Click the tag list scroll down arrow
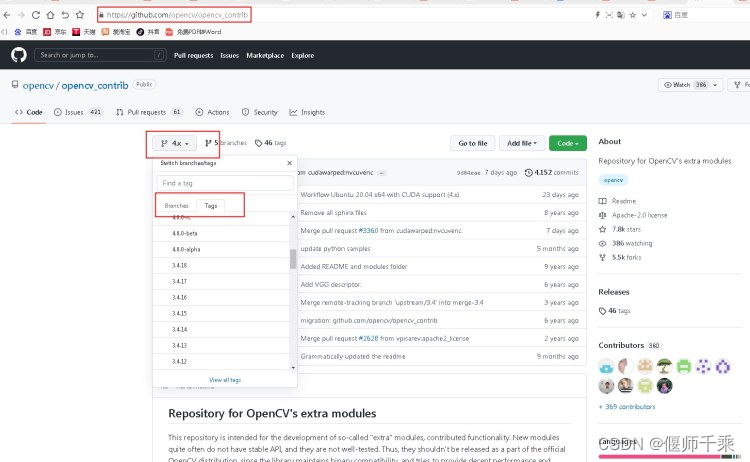Screen dimensions: 750x462 pyautogui.click(x=293, y=367)
